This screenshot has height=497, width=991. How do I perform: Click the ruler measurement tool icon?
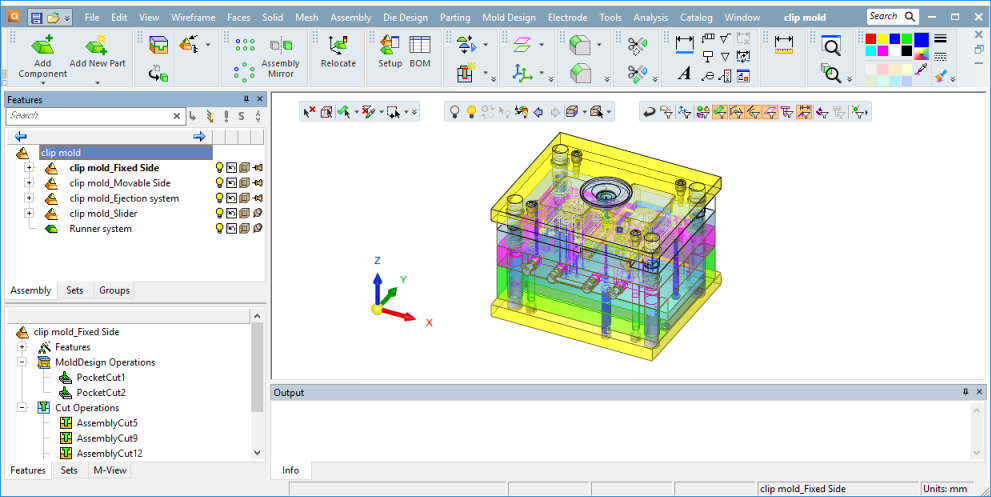coord(784,45)
